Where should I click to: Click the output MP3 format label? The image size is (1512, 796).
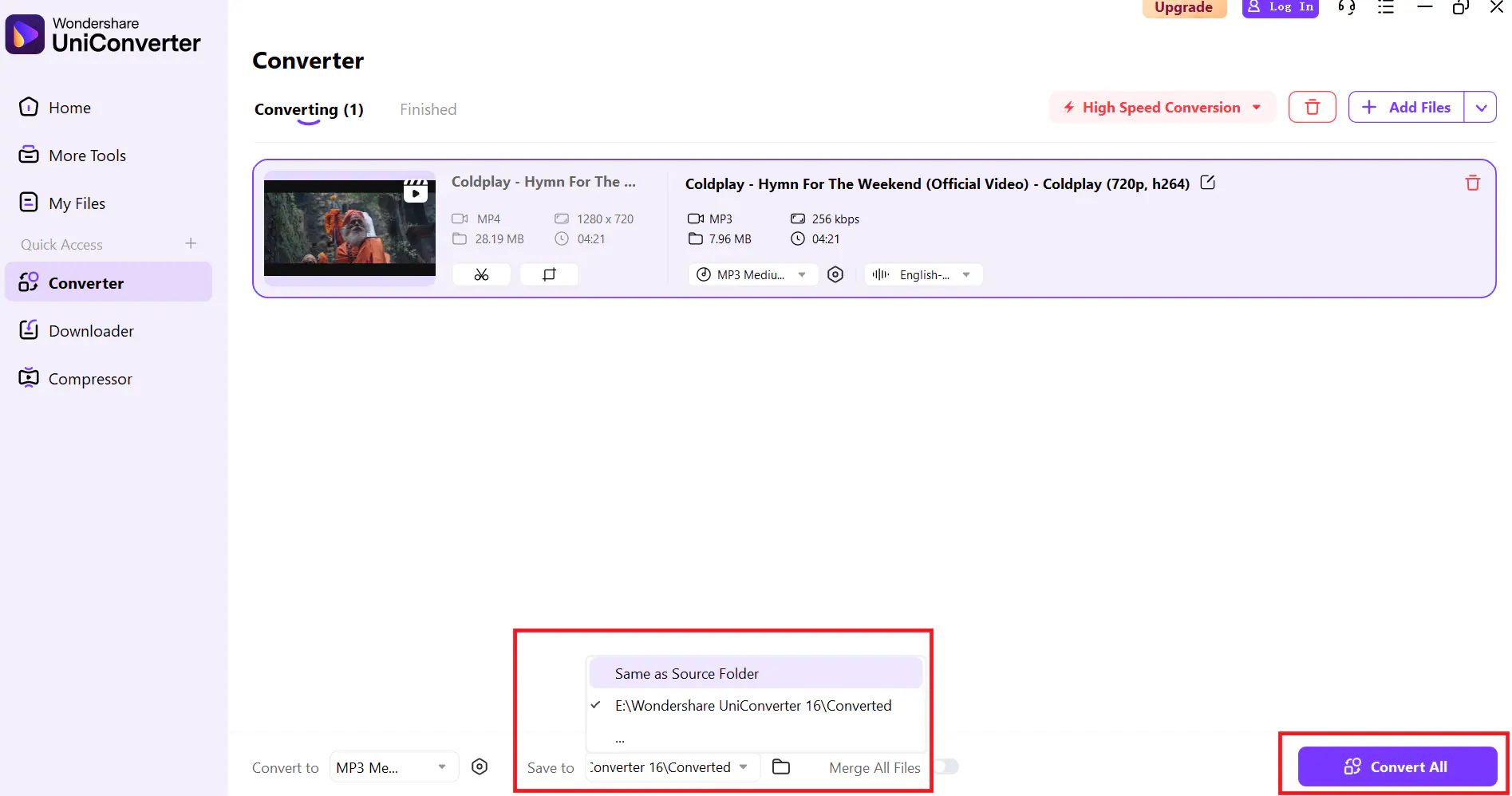click(720, 219)
